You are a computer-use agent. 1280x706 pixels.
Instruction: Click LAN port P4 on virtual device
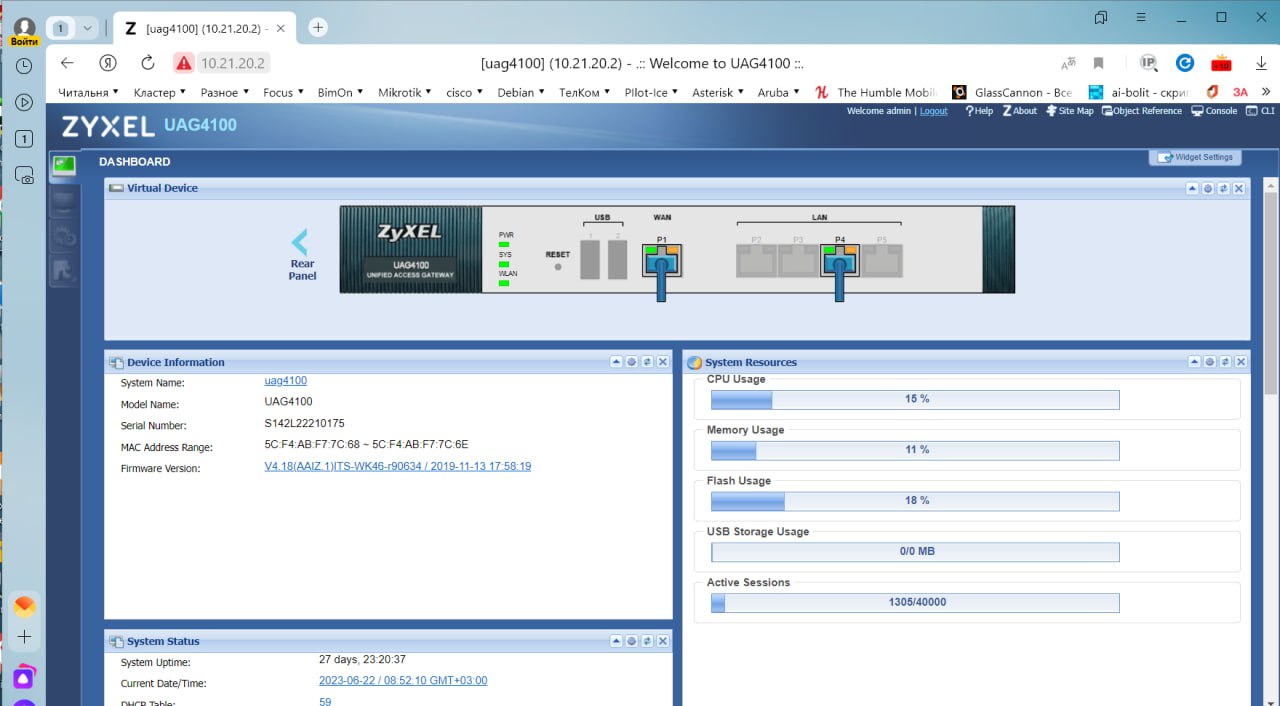pos(840,260)
